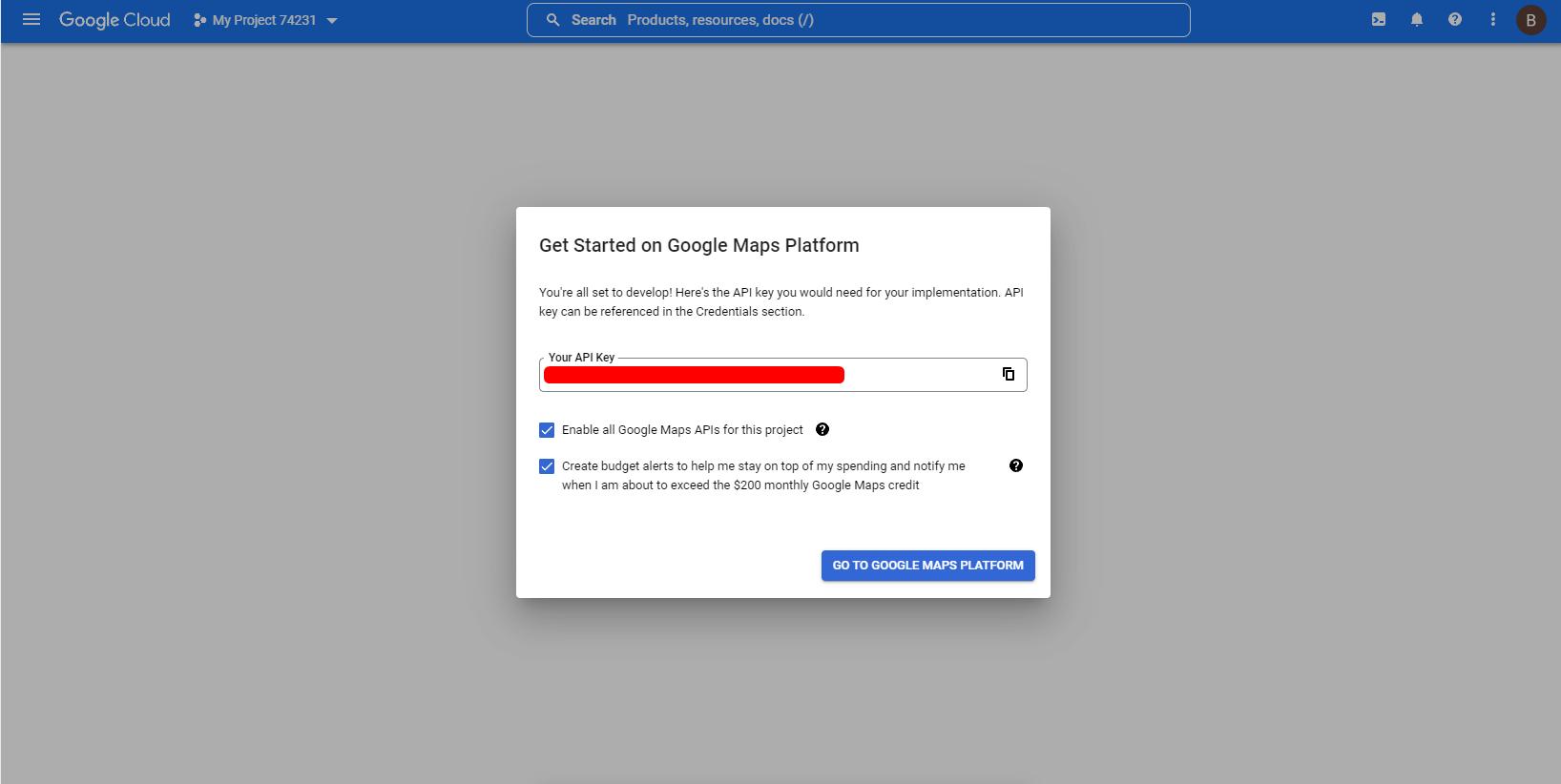The height and width of the screenshot is (784, 1561).
Task: Open the three-dot settings menu
Action: (x=1493, y=19)
